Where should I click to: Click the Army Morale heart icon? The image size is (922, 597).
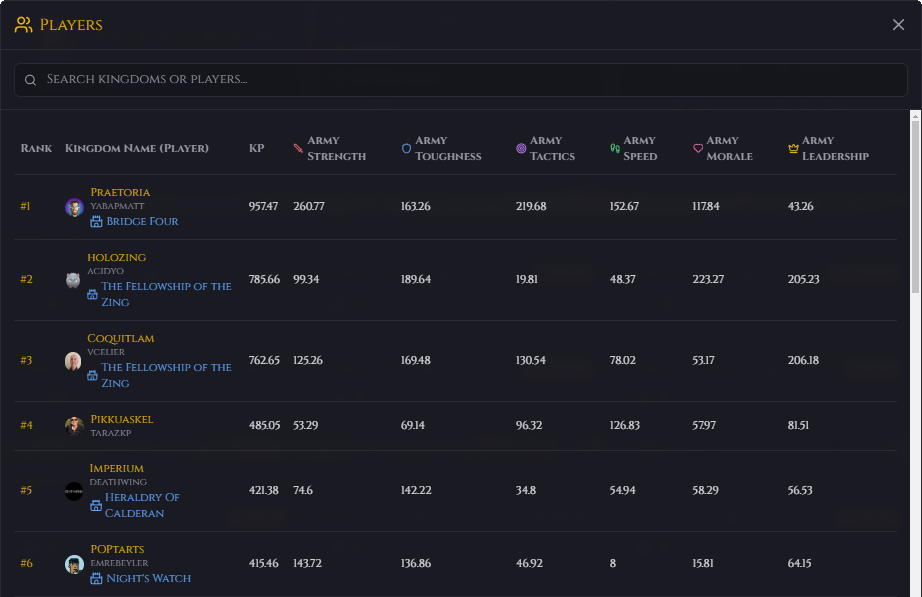tap(698, 148)
